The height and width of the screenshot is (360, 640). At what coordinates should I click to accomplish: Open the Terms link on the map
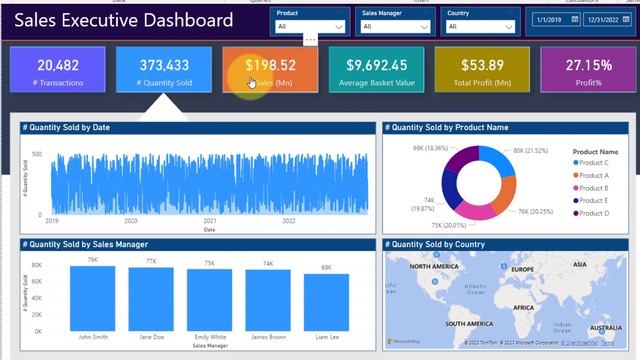click(607, 342)
